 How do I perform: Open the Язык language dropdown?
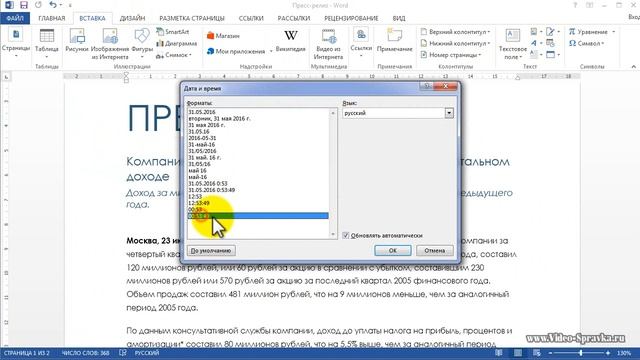[449, 113]
